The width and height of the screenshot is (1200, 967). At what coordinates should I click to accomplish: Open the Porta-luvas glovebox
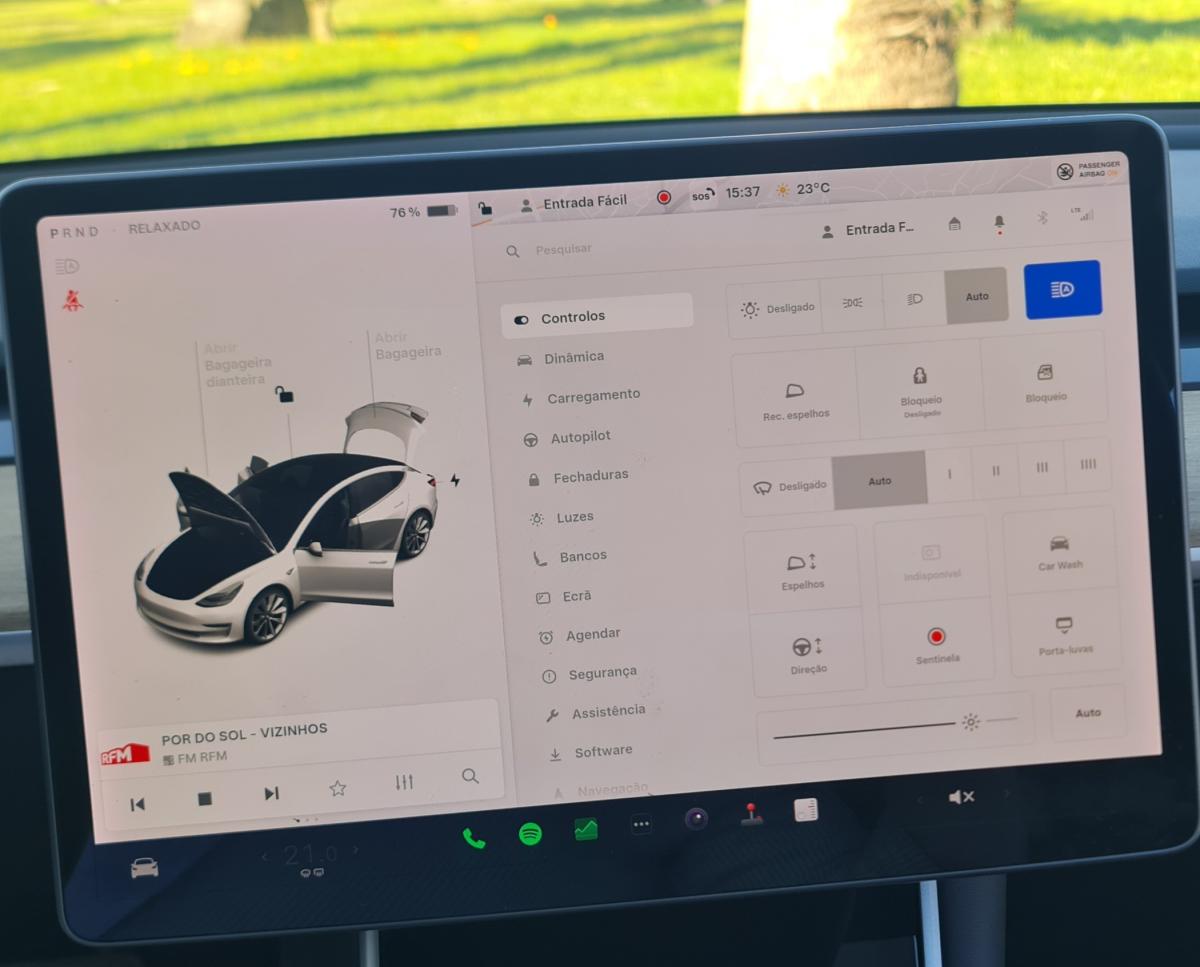tap(1065, 635)
